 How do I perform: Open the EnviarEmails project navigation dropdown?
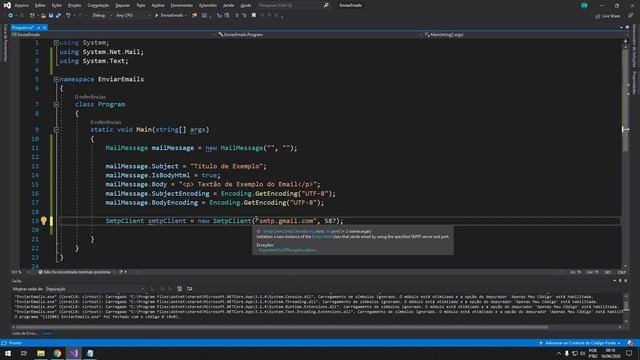coord(113,35)
